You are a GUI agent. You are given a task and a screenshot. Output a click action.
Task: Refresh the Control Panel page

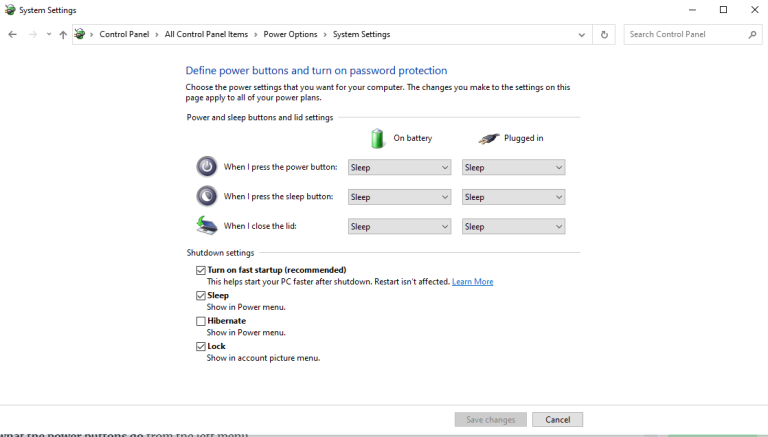604,34
